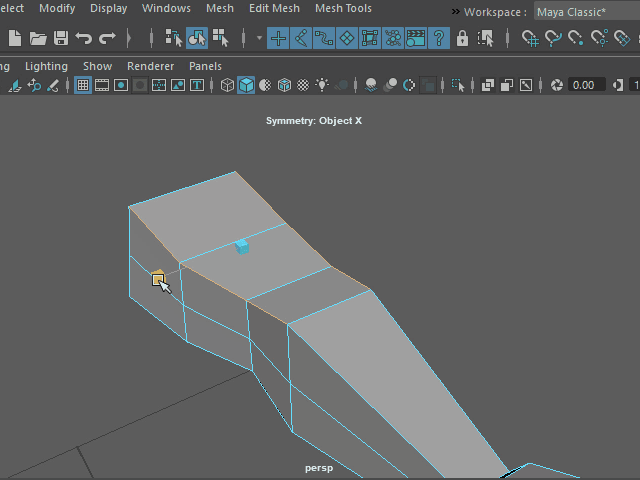Open the Workspace dropdown showing Maya Classic
The height and width of the screenshot is (480, 640).
point(584,12)
